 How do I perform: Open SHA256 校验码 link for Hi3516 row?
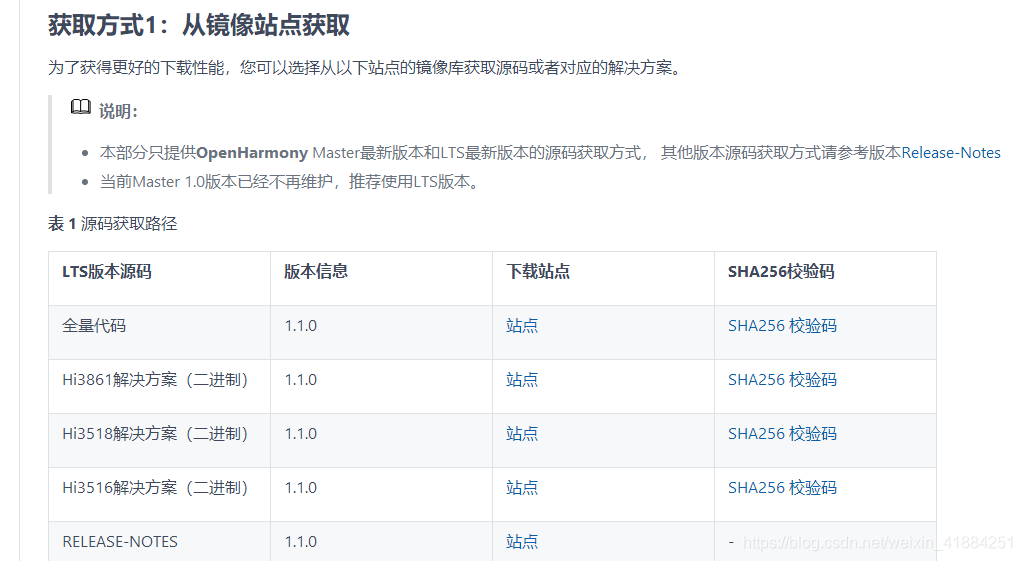[x=782, y=488]
